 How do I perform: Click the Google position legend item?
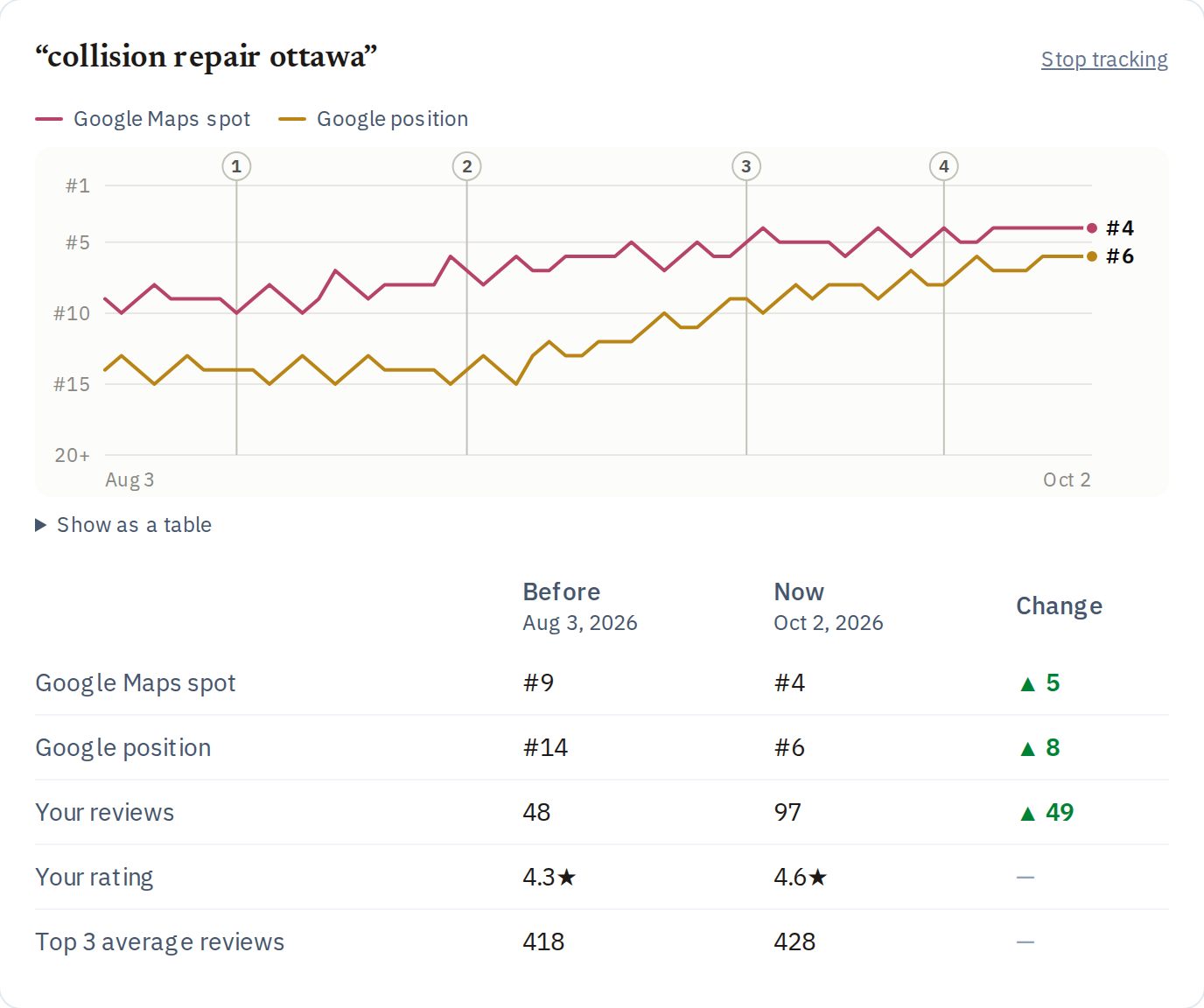[x=374, y=119]
